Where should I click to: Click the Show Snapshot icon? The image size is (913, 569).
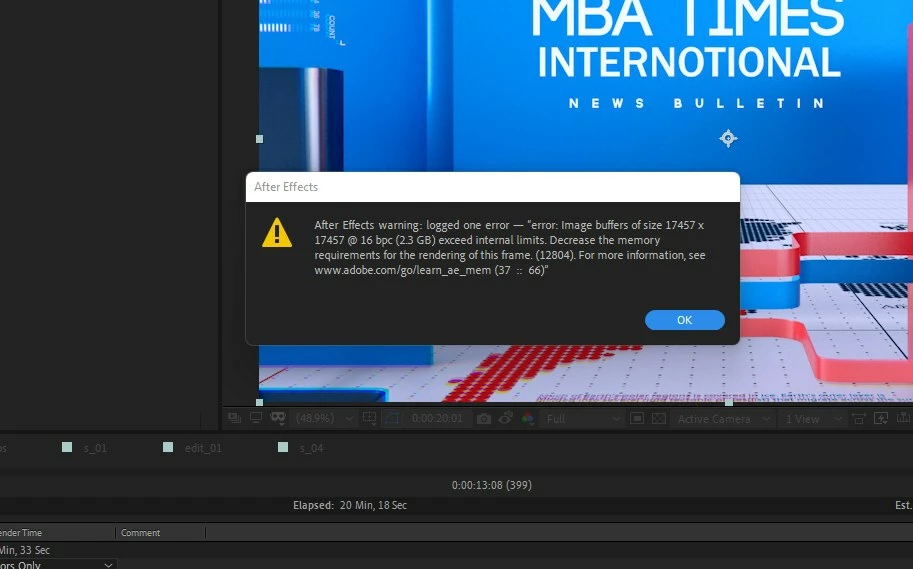tap(505, 418)
